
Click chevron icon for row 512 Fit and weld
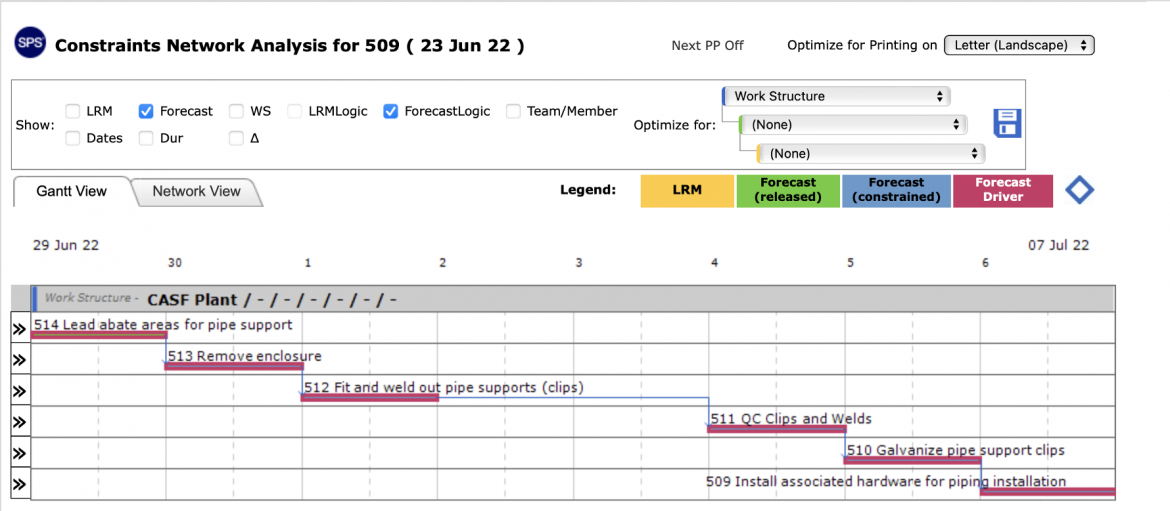tap(20, 391)
